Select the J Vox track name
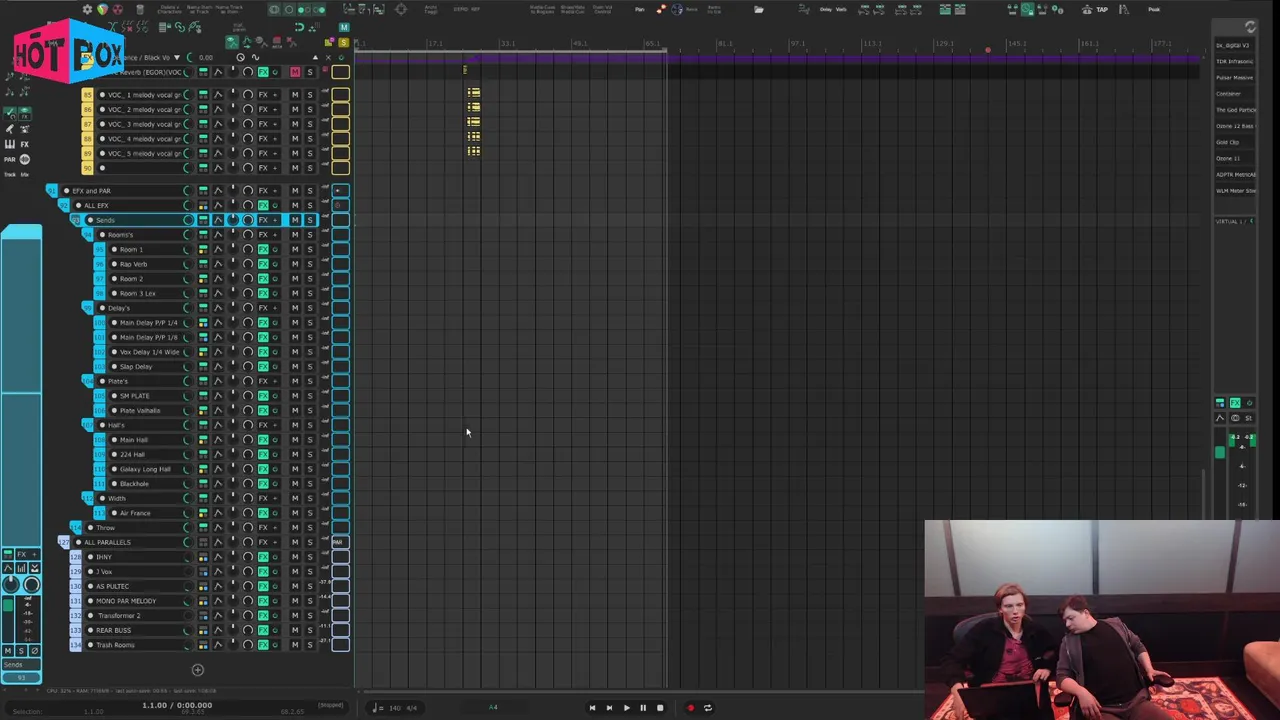The image size is (1280, 720). coord(104,572)
